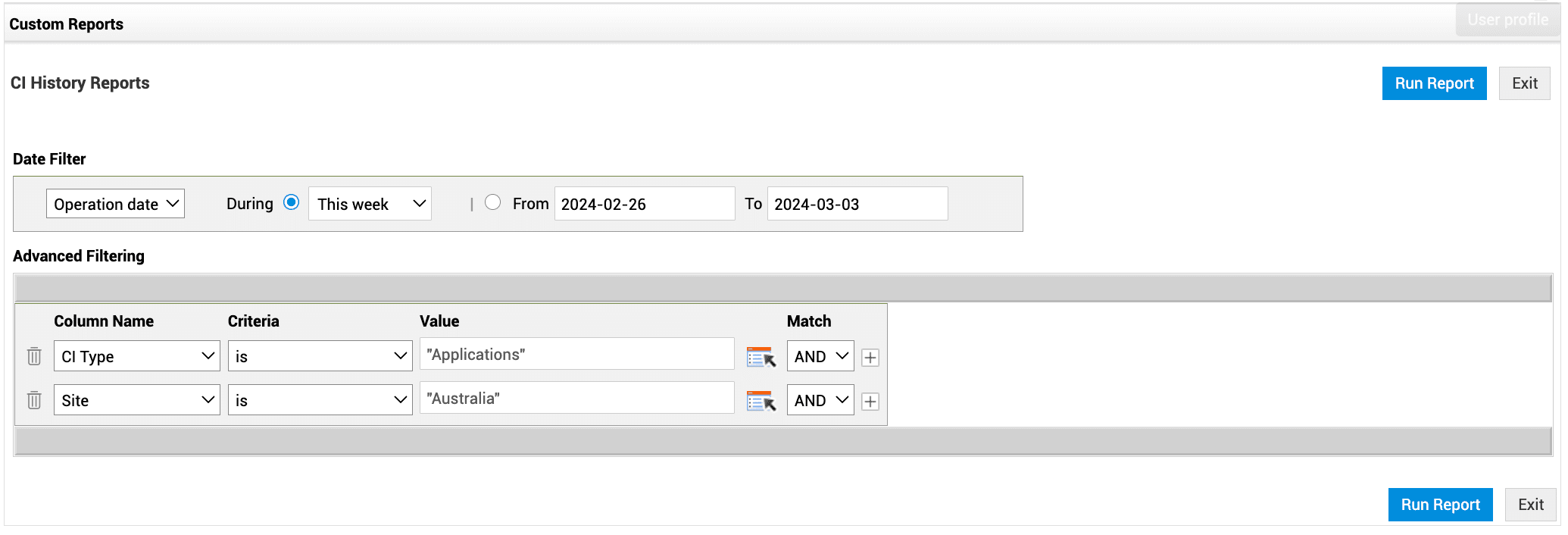
Task: Click the bottom Exit button
Action: pyautogui.click(x=1530, y=505)
